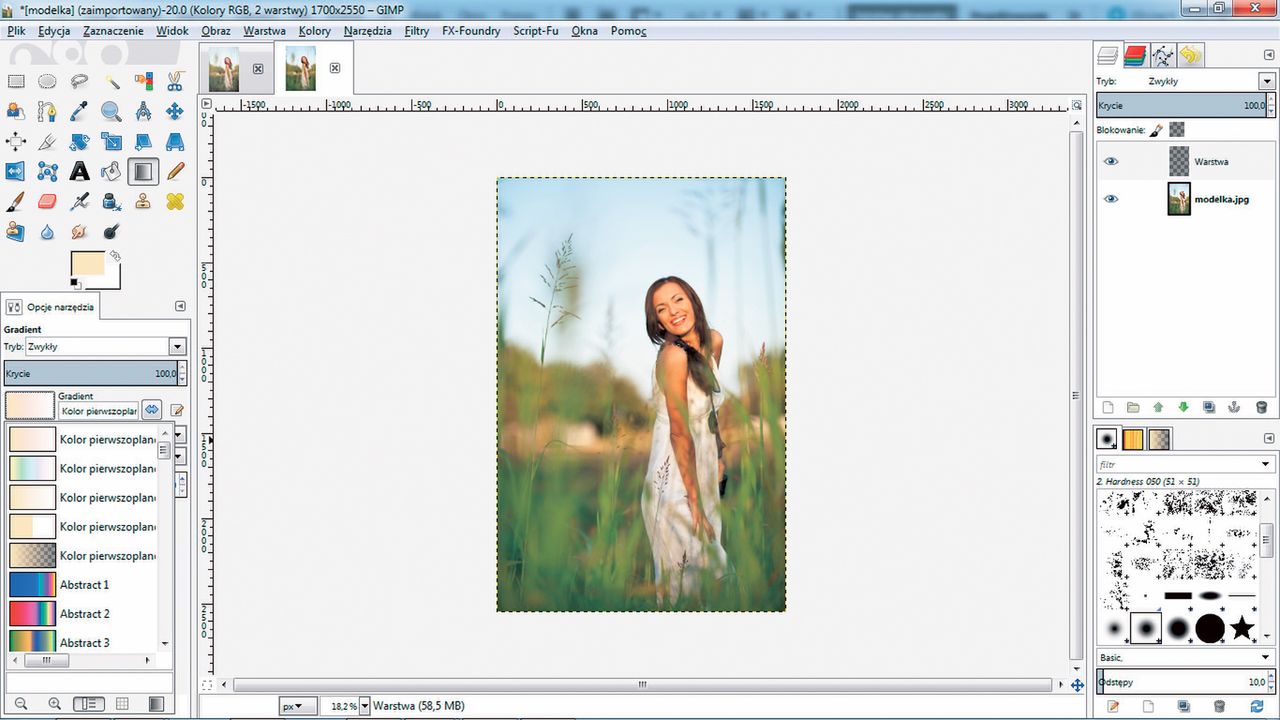Select the Paintbrush tool
Screen dimensions: 1280x720
[16, 202]
